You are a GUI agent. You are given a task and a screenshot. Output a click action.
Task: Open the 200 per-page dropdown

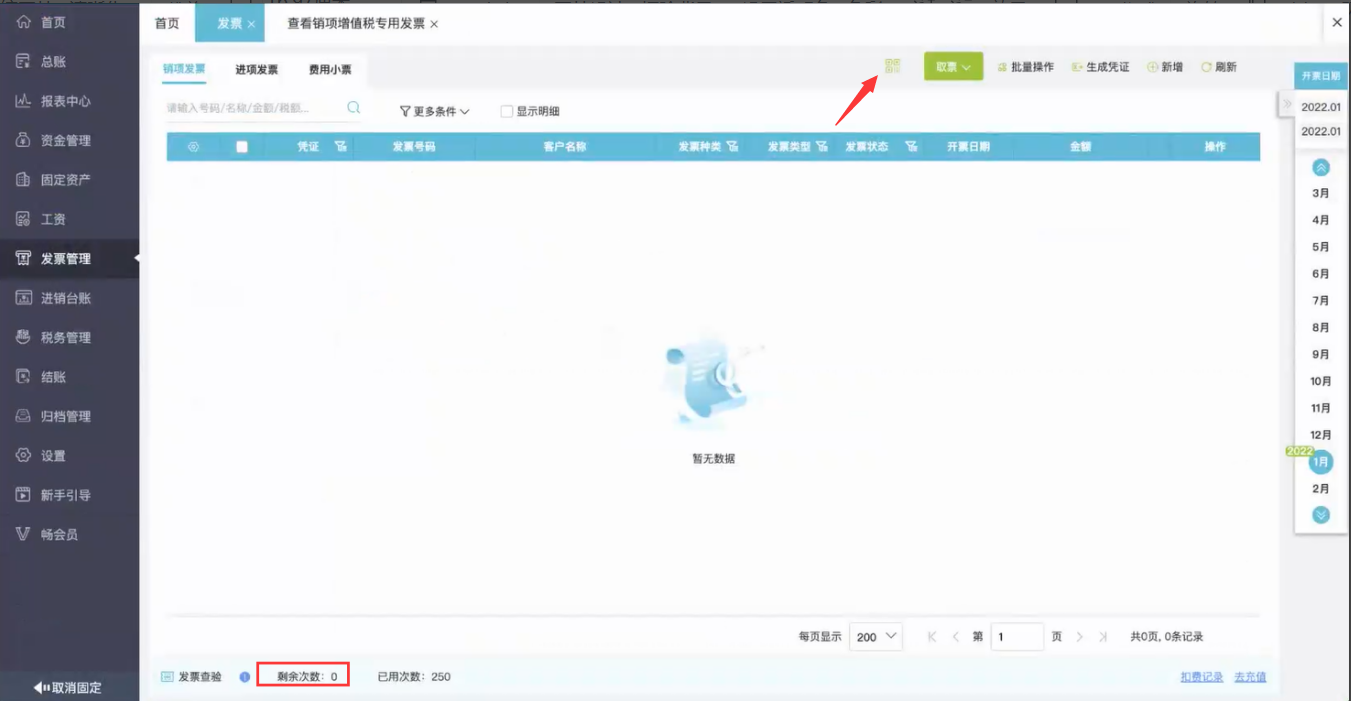(x=876, y=637)
